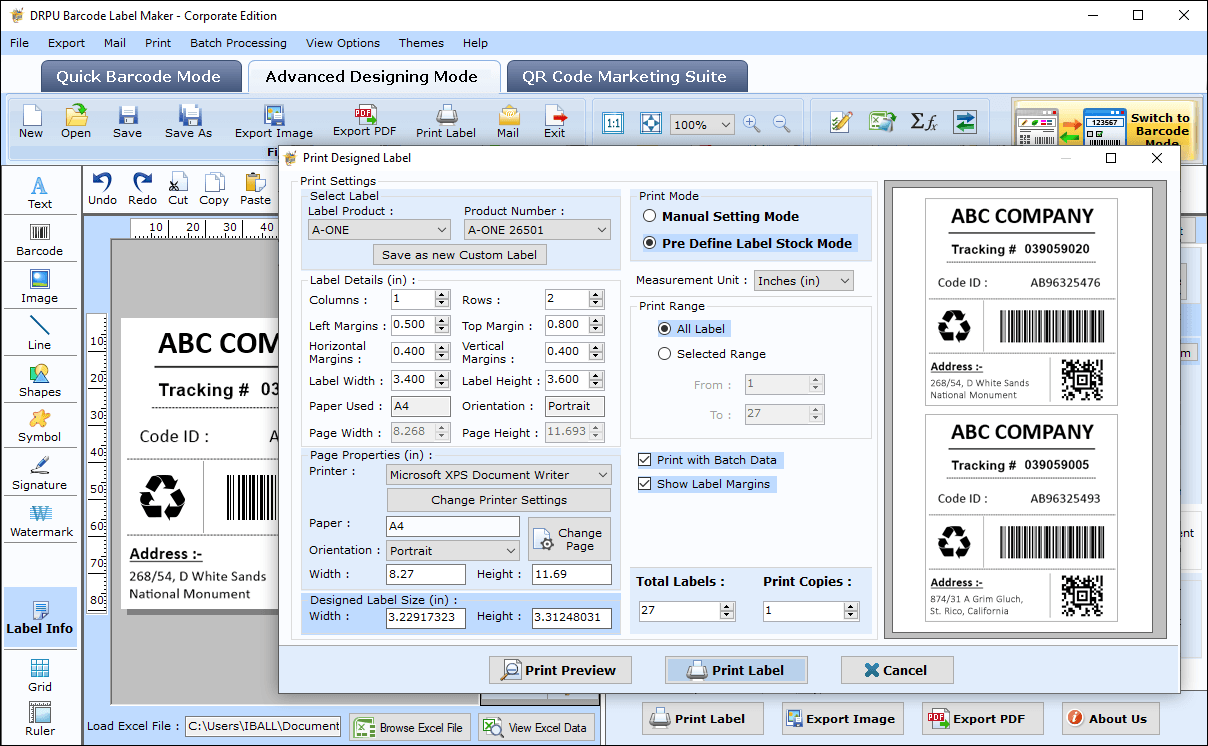
Task: Select Pre Define Label Stock Mode
Action: (x=650, y=243)
